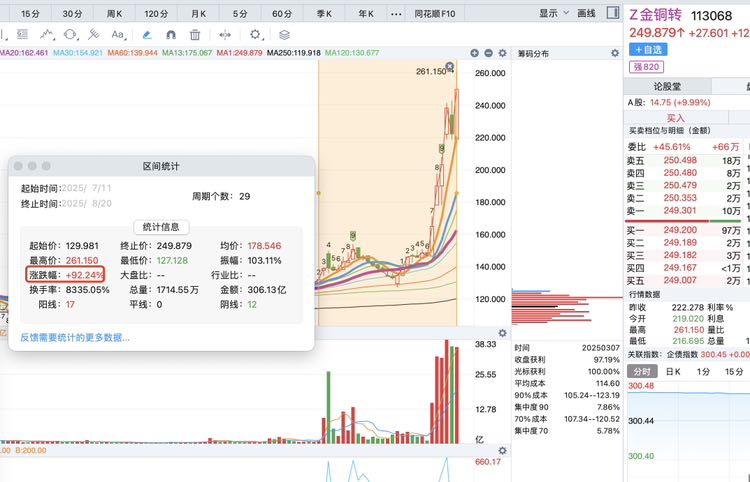
Task: Open drawing toolbar gear settings
Action: [255, 34]
